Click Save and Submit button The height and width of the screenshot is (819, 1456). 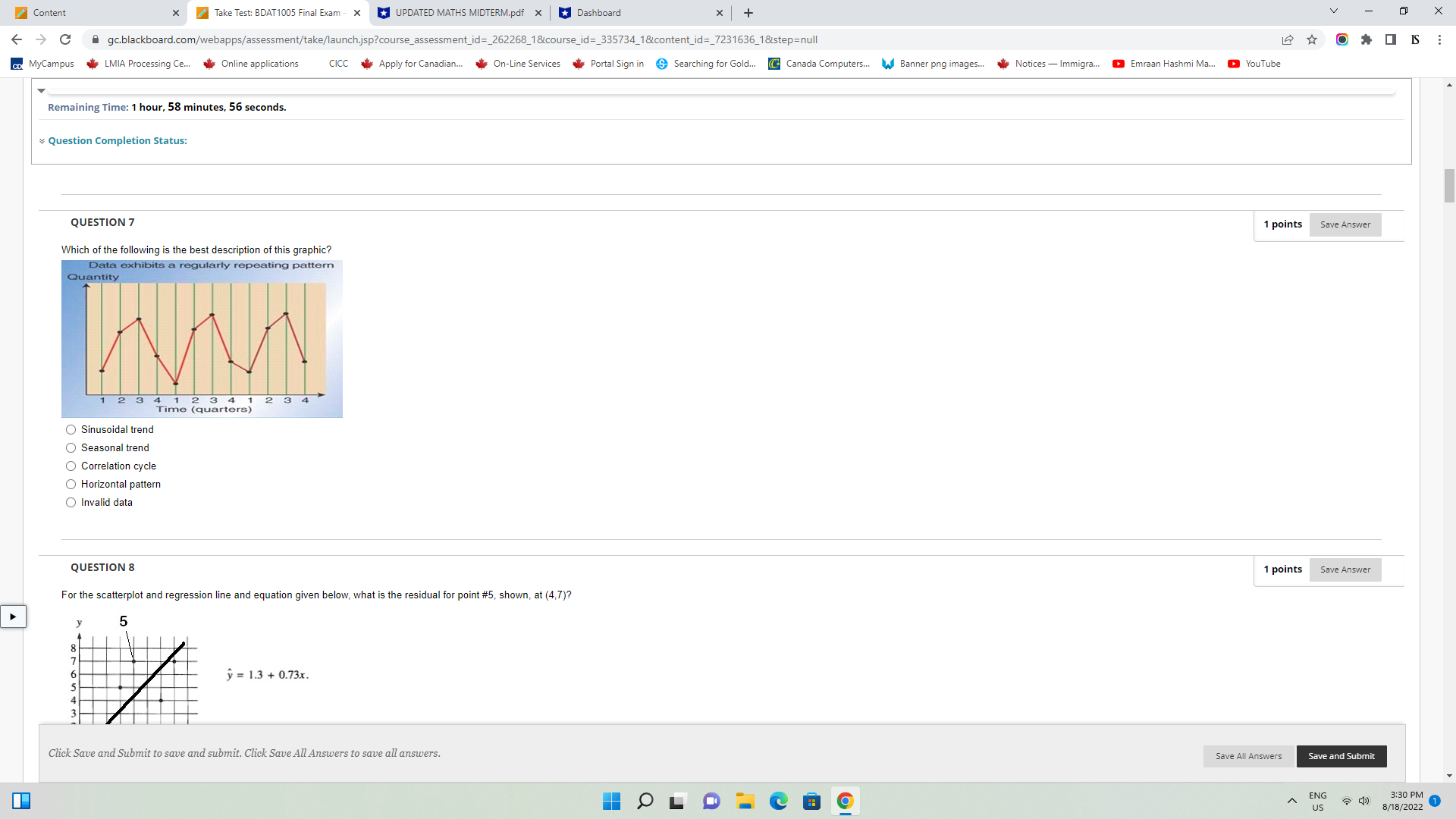1341,756
